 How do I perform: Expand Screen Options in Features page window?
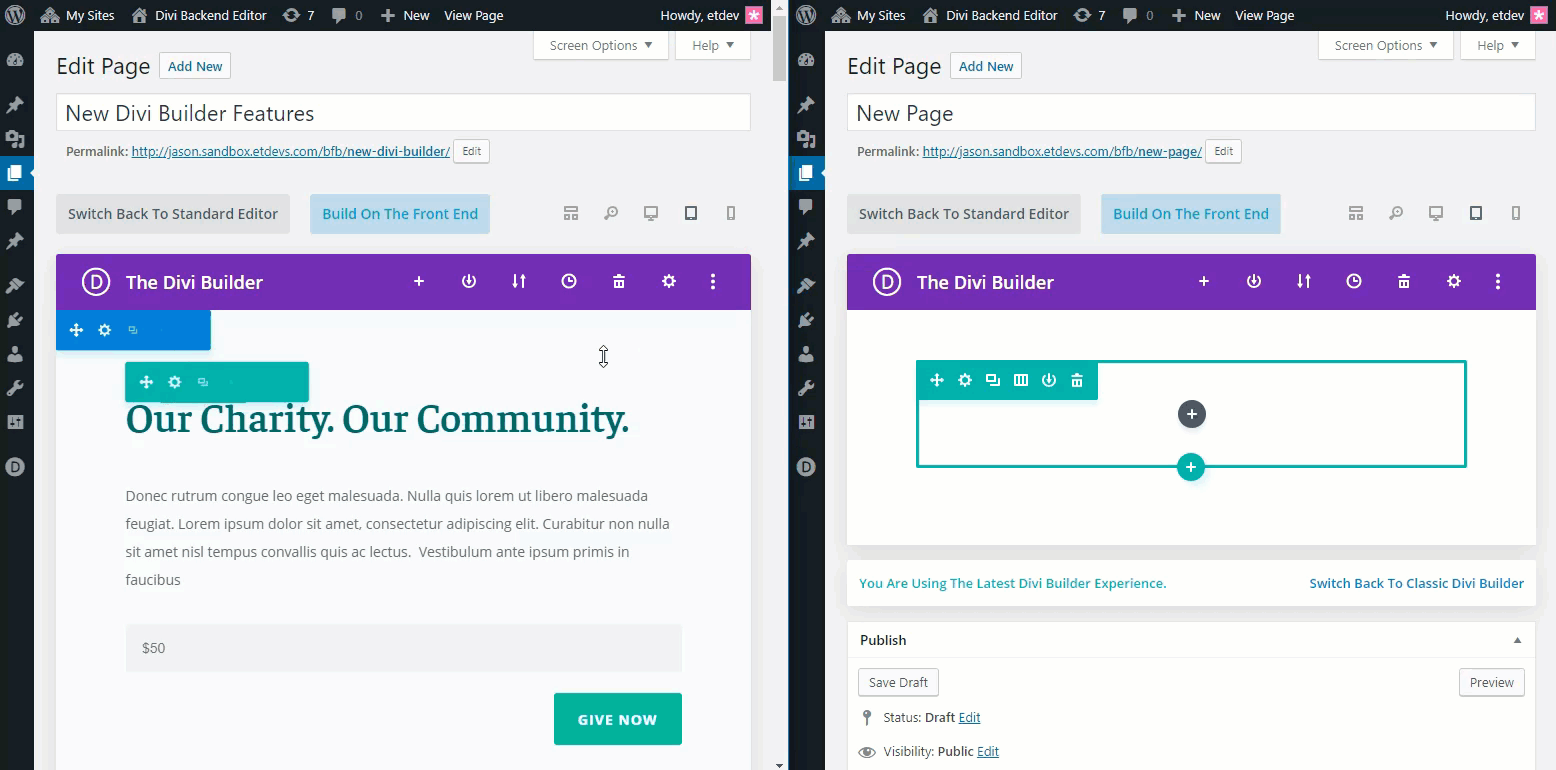601,45
